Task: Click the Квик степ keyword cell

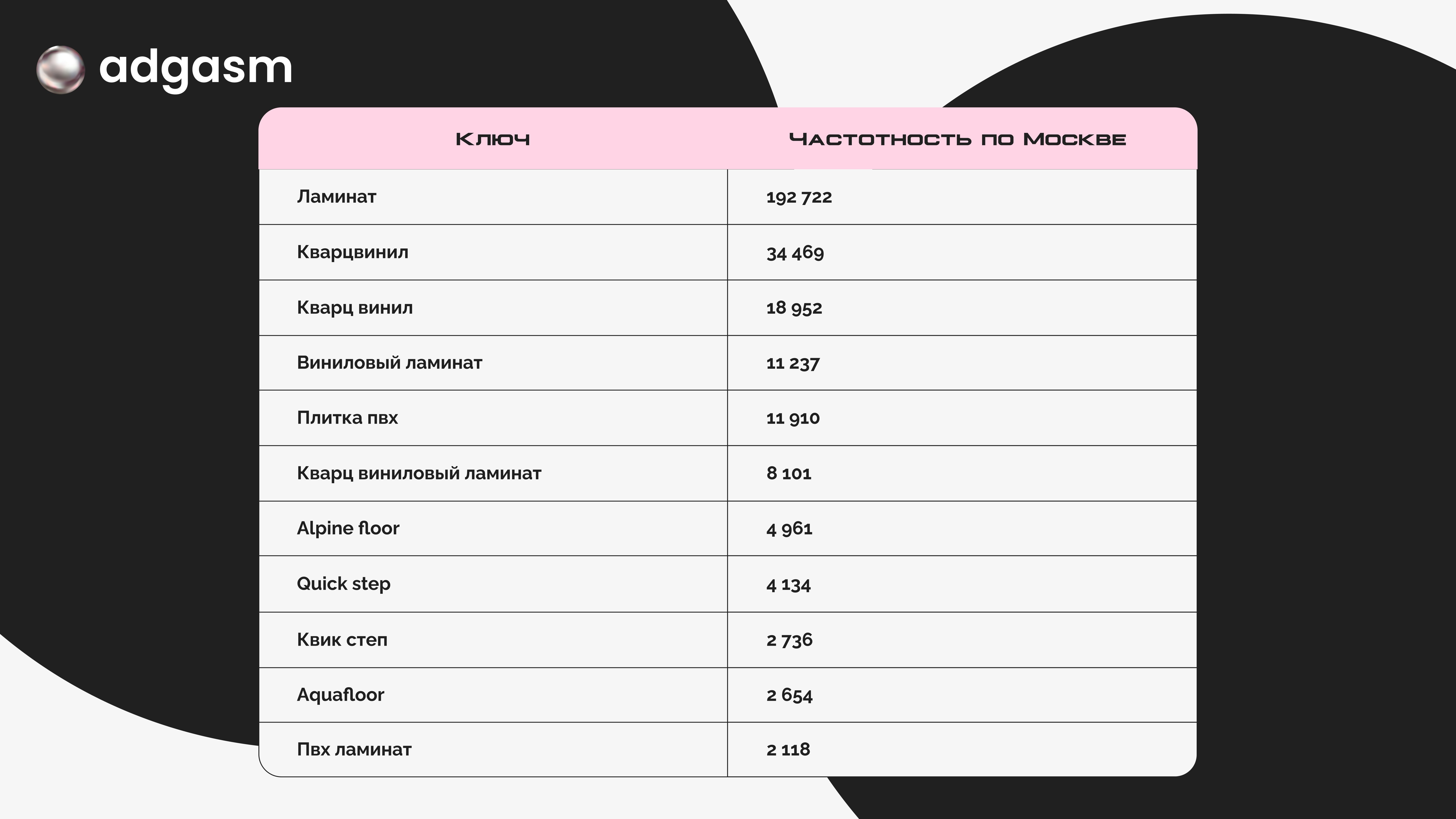Action: [342, 639]
